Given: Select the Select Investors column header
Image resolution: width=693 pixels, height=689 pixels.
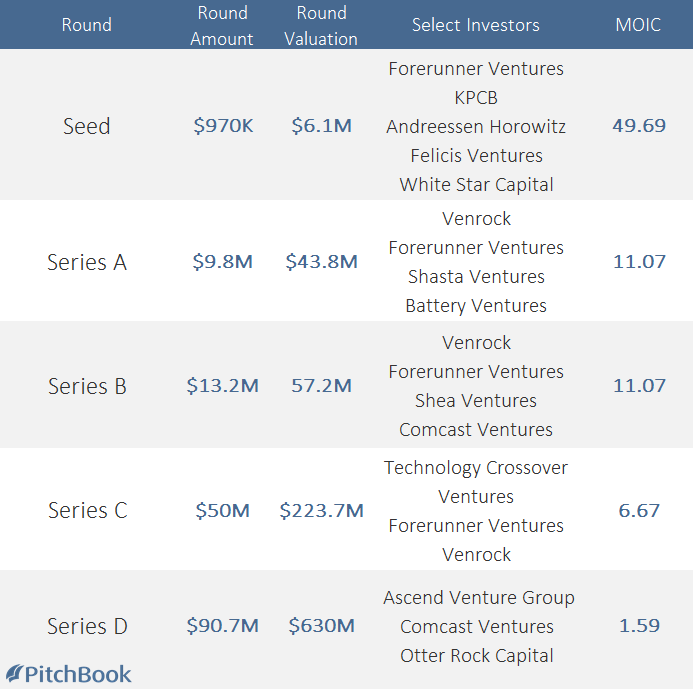Looking at the screenshot, I should tap(476, 25).
